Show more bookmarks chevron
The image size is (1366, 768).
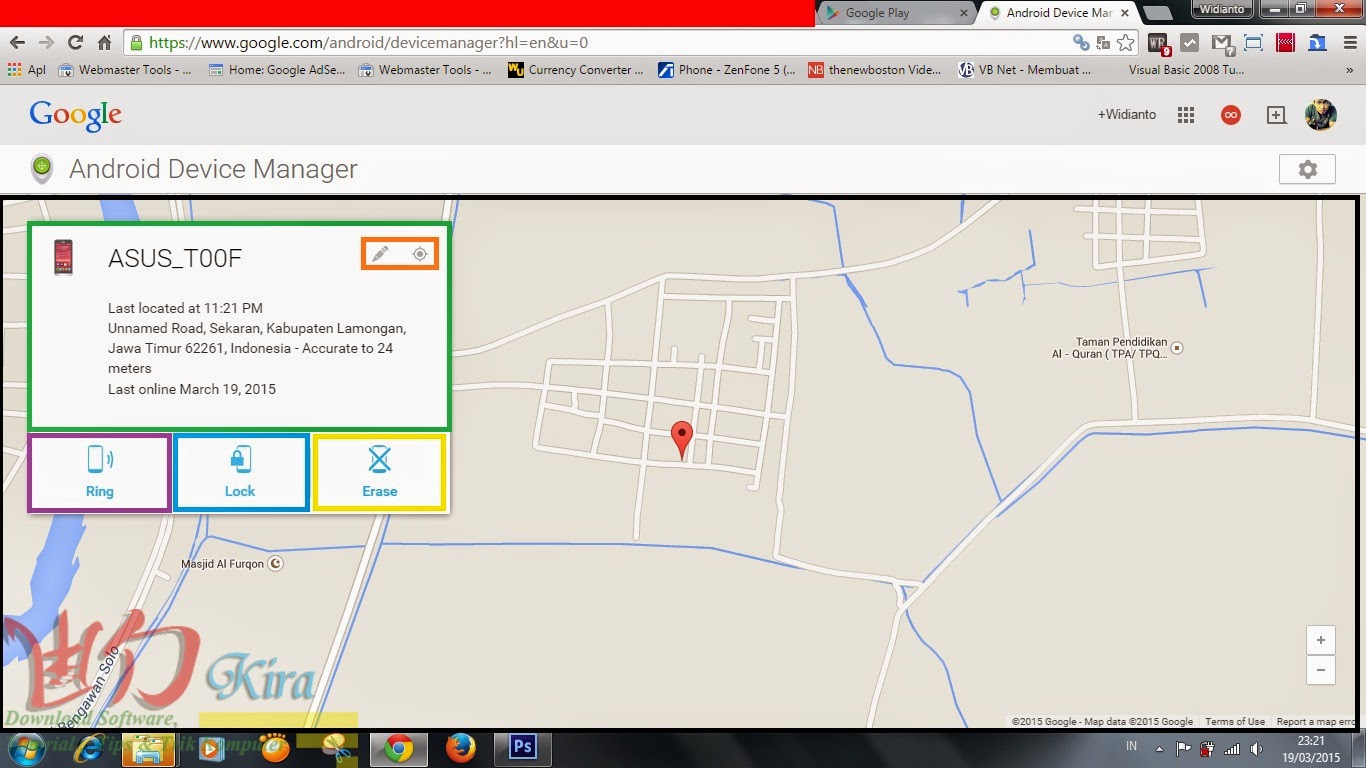click(1350, 70)
